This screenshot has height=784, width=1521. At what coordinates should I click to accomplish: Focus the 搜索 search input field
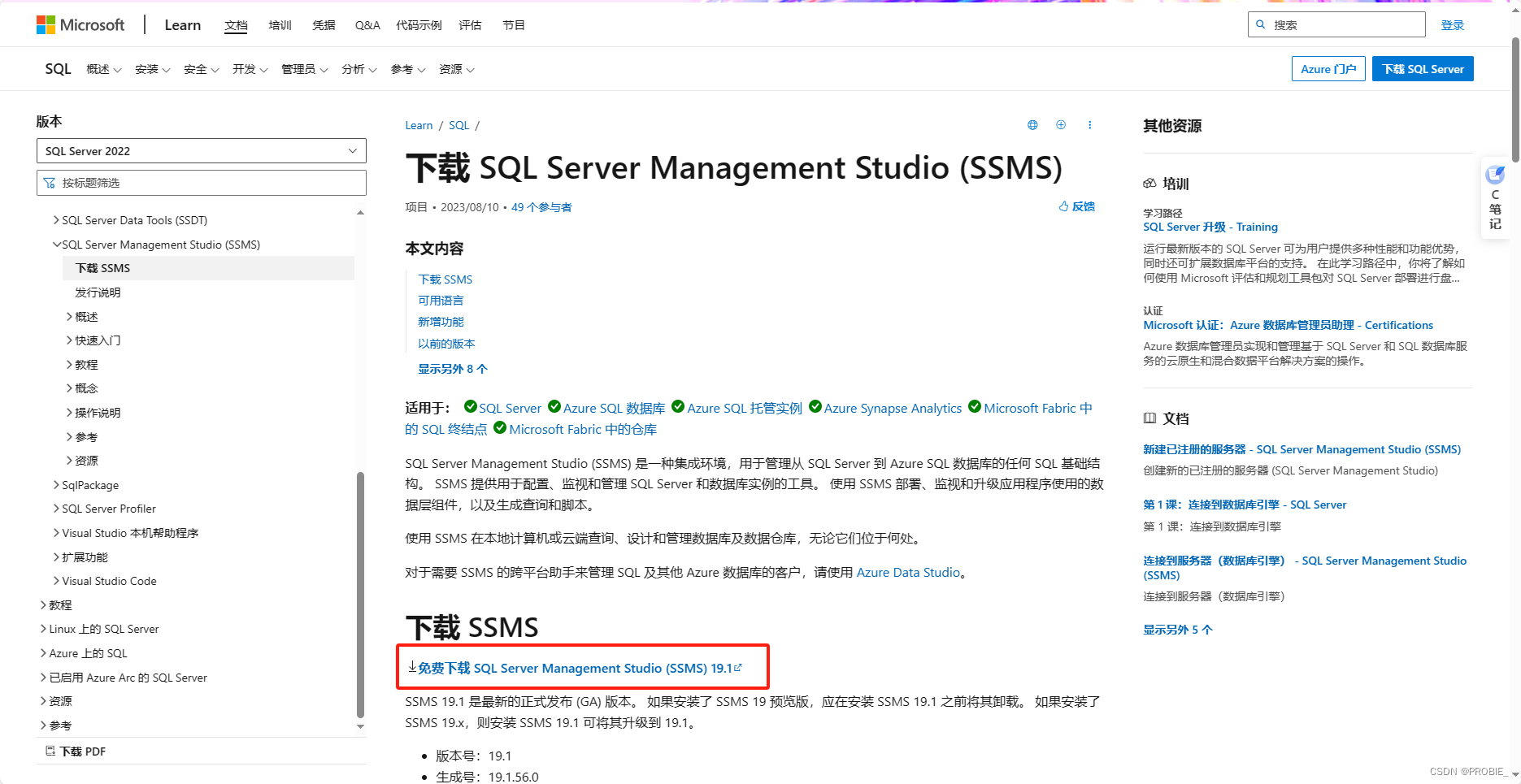(1336, 24)
